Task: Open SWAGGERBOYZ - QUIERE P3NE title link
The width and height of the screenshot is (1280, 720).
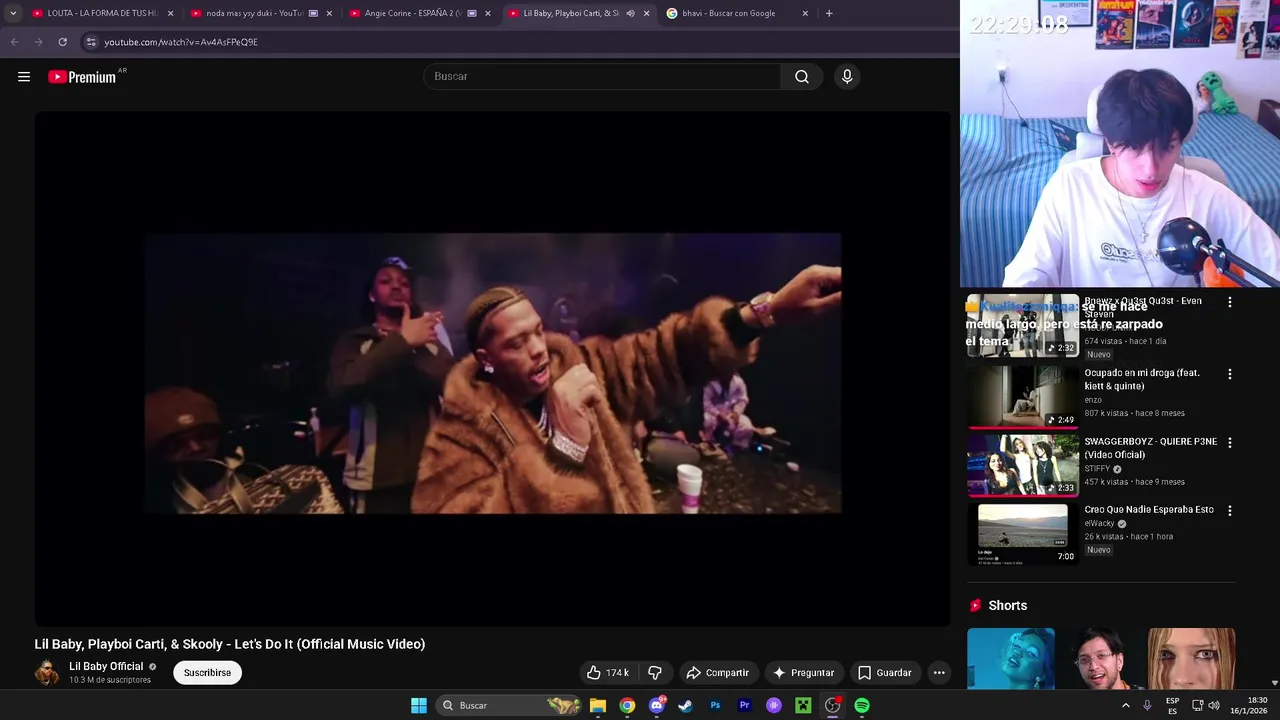Action: point(1151,448)
